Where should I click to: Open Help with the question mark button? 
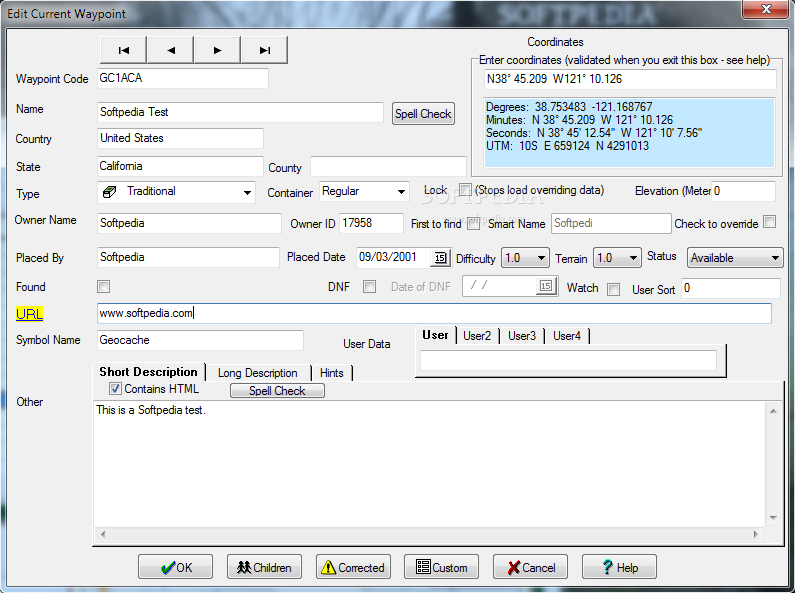(x=620, y=567)
